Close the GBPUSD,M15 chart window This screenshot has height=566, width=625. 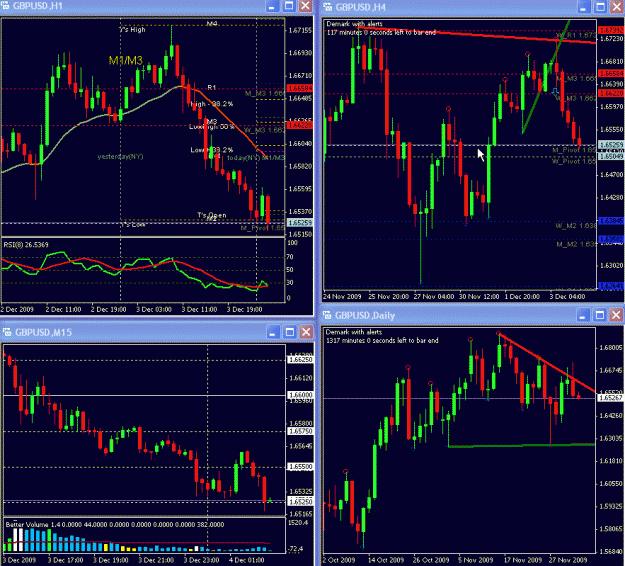coord(306,332)
